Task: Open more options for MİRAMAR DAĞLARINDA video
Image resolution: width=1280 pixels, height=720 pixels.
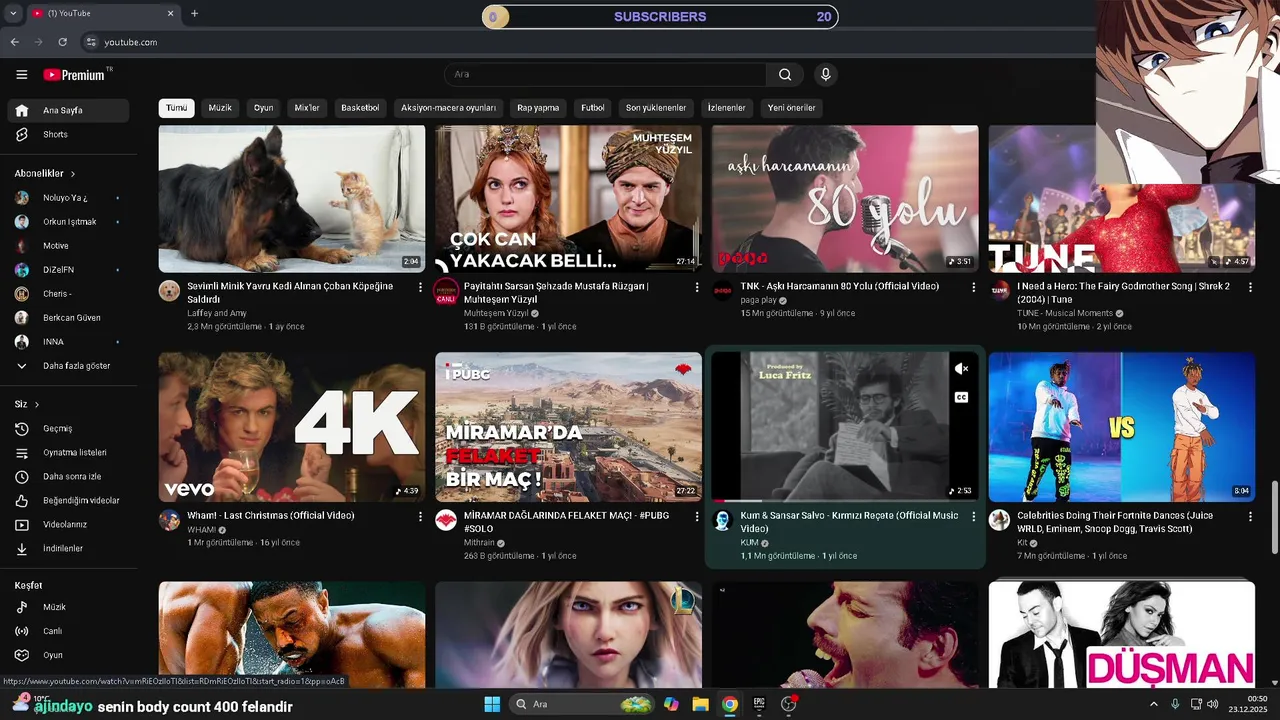Action: coord(697,516)
